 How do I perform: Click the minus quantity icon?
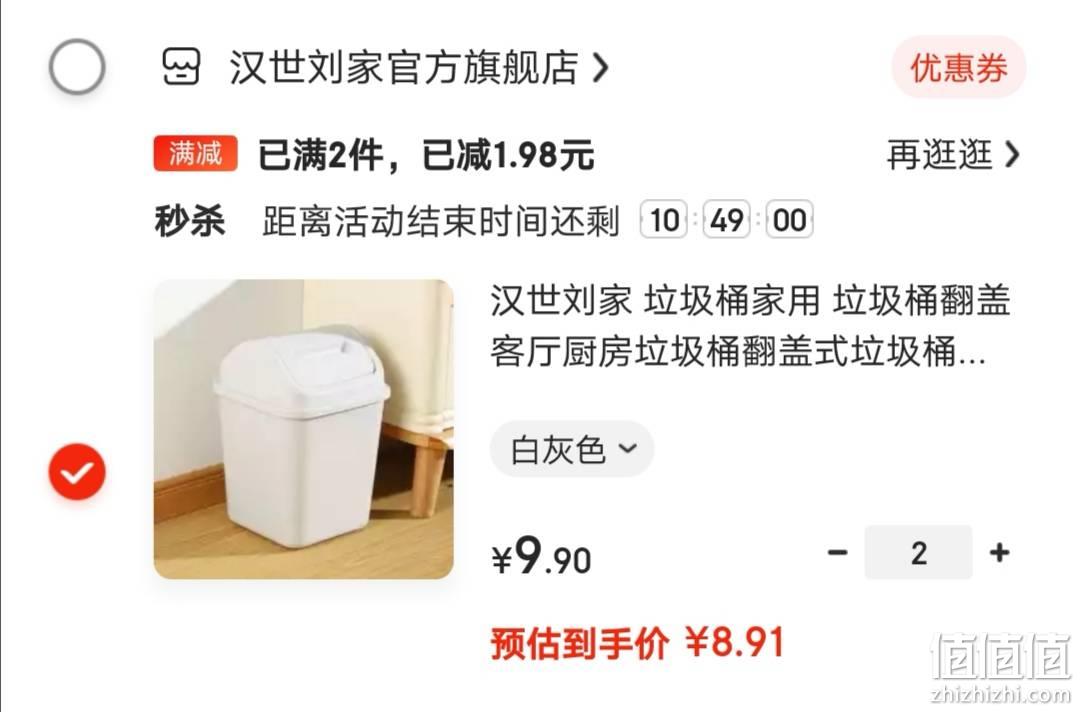click(838, 552)
